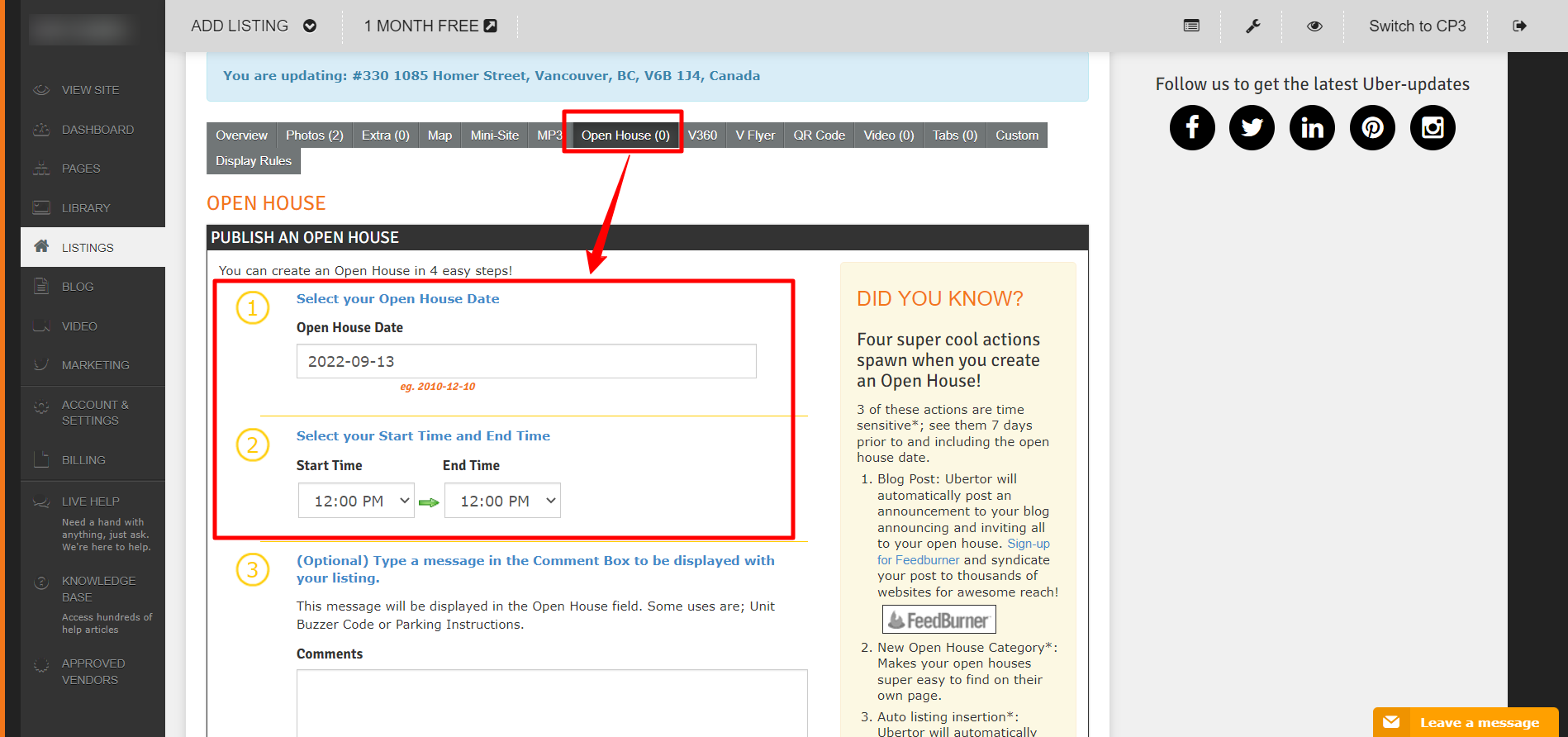1568x737 pixels.
Task: Click the Comments text box
Action: (x=552, y=702)
